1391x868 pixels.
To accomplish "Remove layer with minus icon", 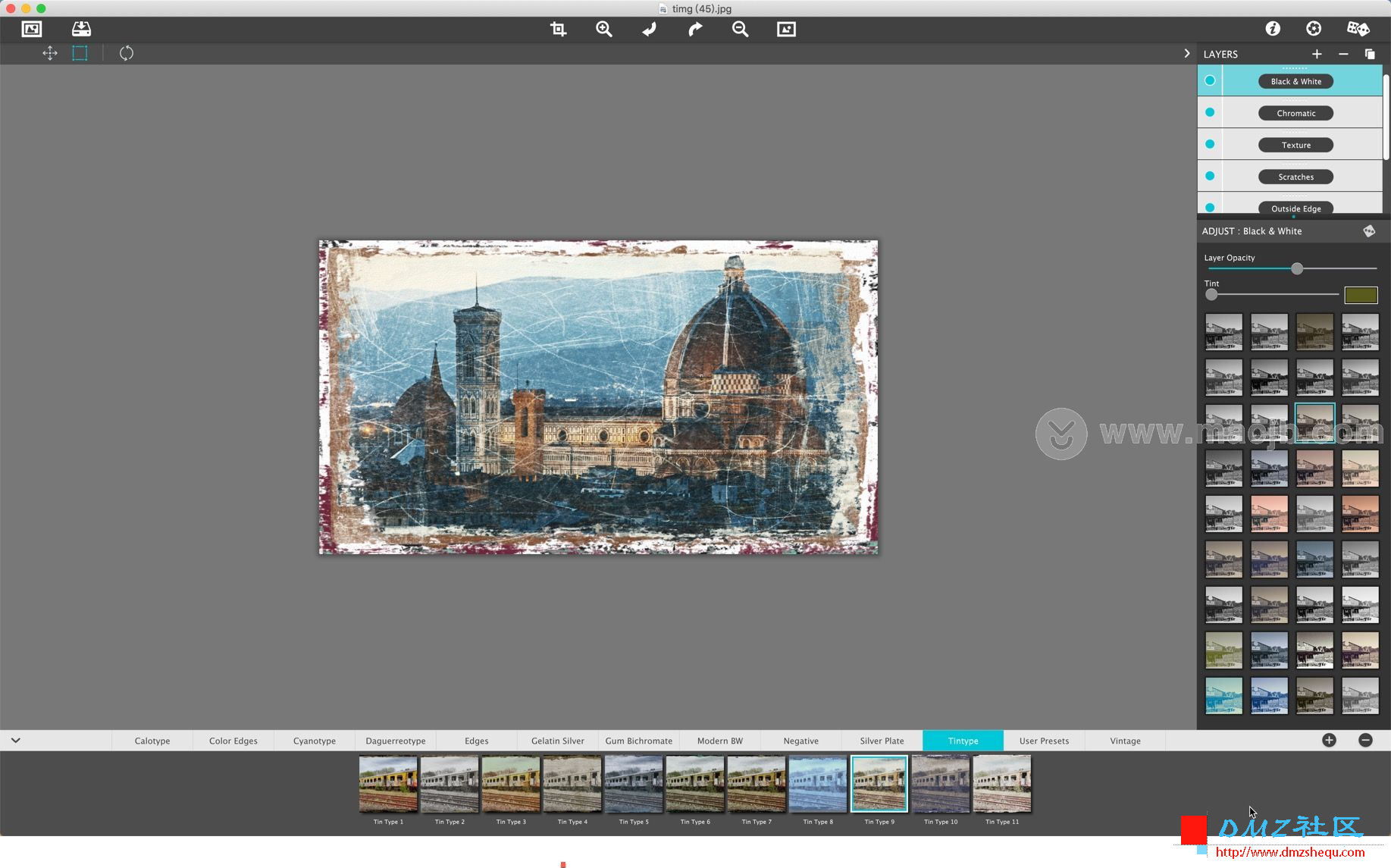I will tap(1343, 54).
